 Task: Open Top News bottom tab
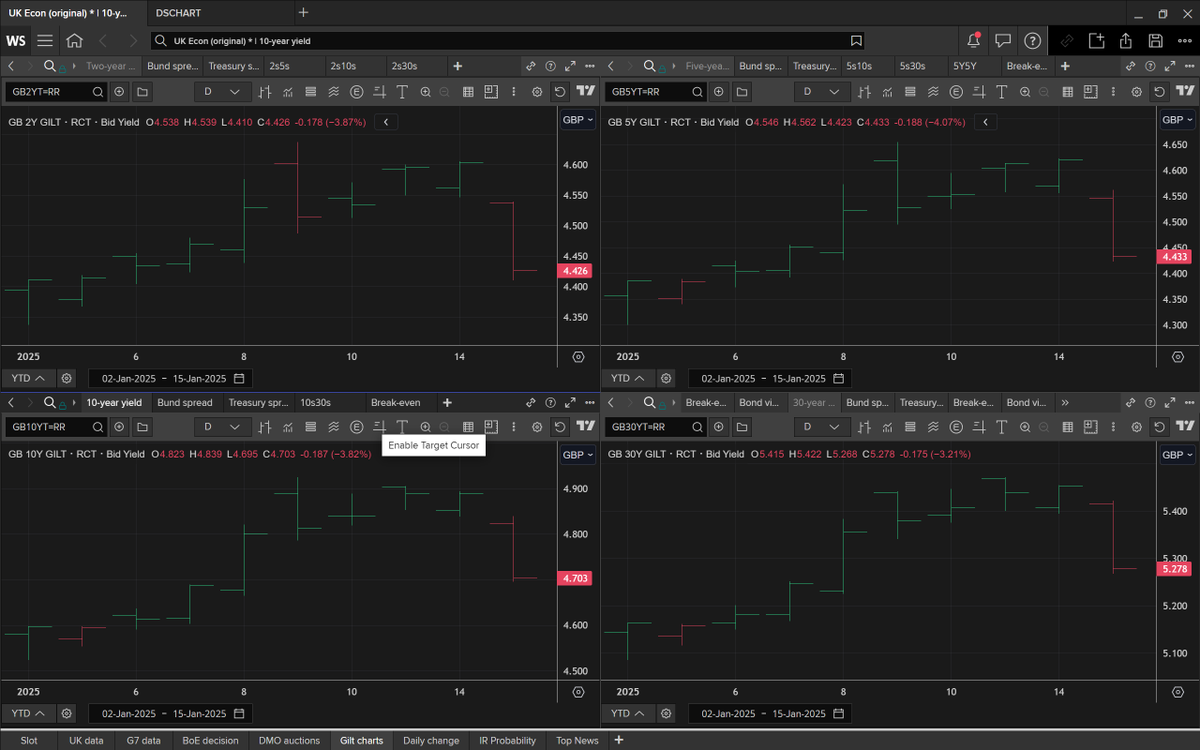pos(577,741)
